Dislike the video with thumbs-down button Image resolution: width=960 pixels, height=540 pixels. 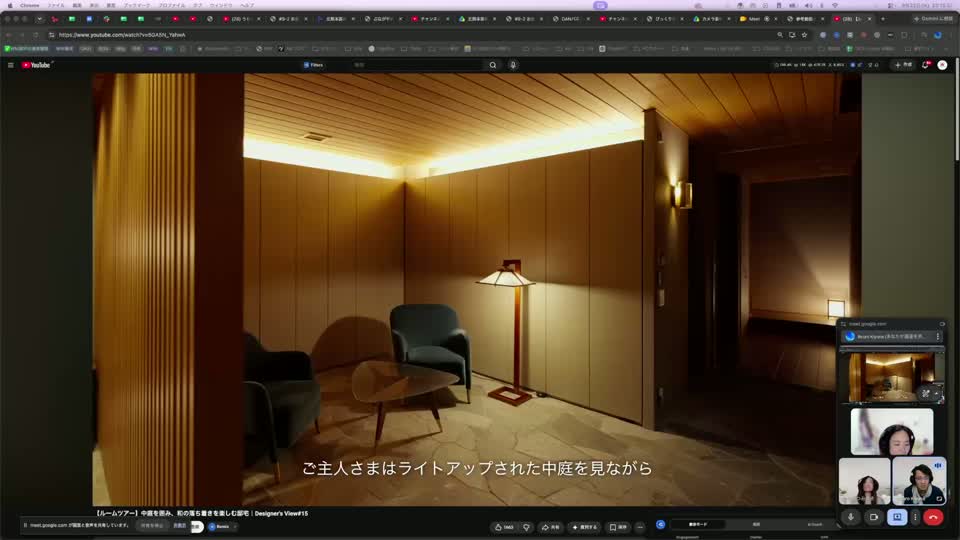[x=526, y=527]
